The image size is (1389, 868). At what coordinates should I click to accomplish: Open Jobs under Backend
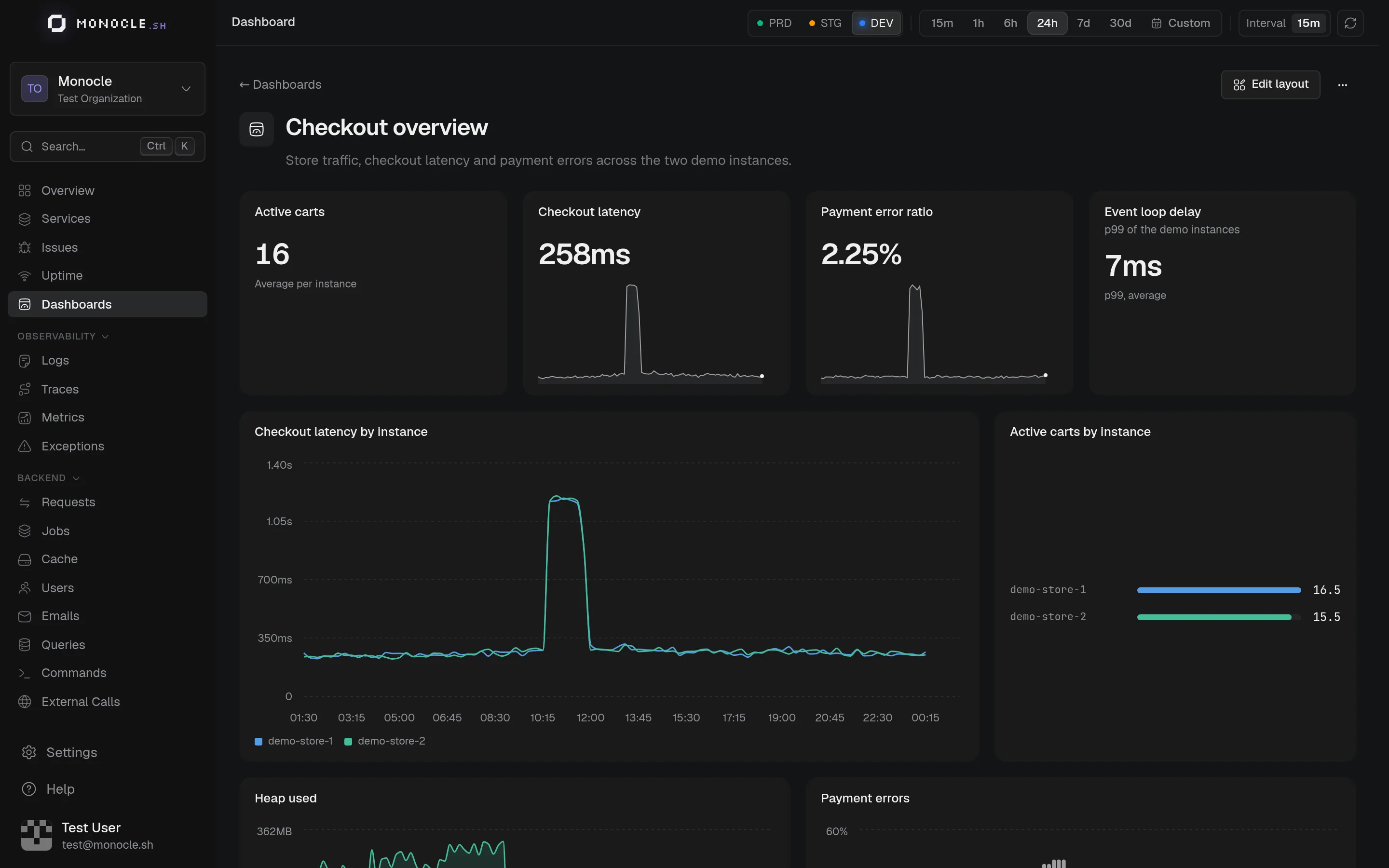pyautogui.click(x=108, y=531)
